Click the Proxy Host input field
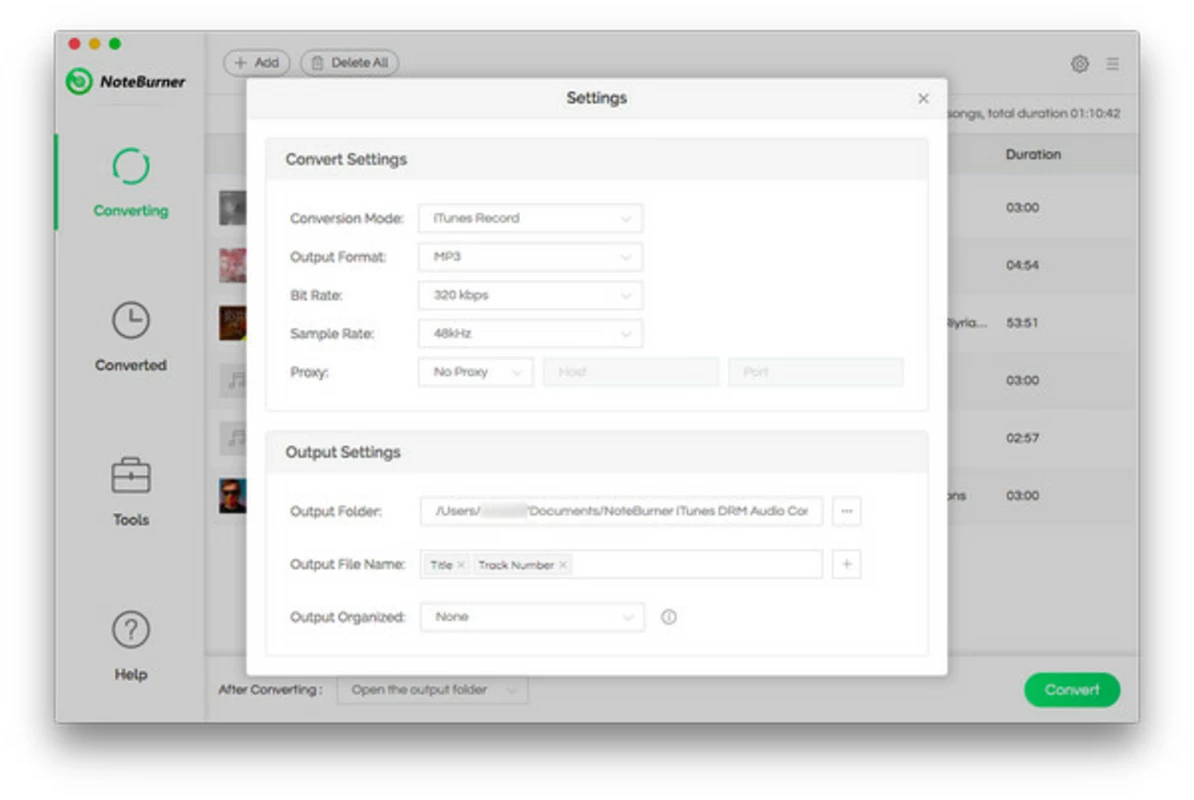 pyautogui.click(x=631, y=372)
